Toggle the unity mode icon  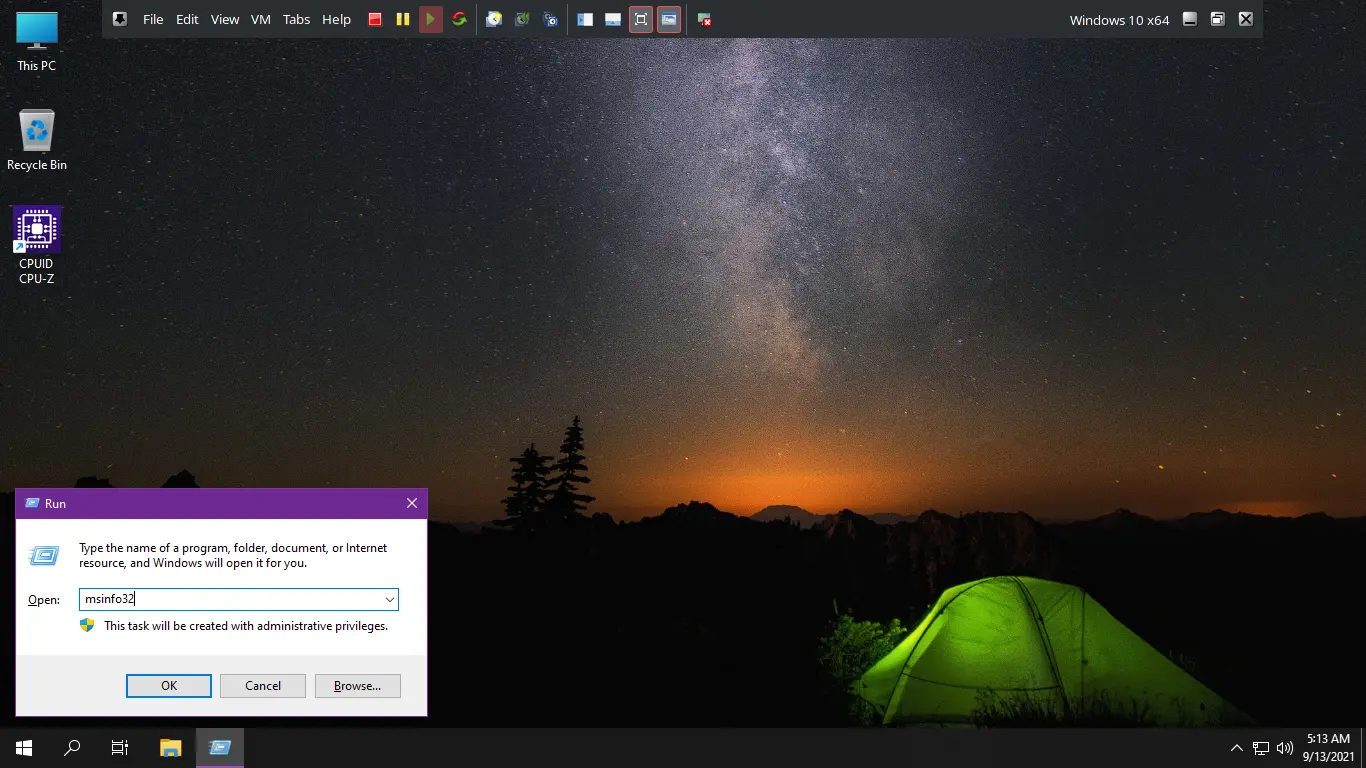[x=669, y=19]
